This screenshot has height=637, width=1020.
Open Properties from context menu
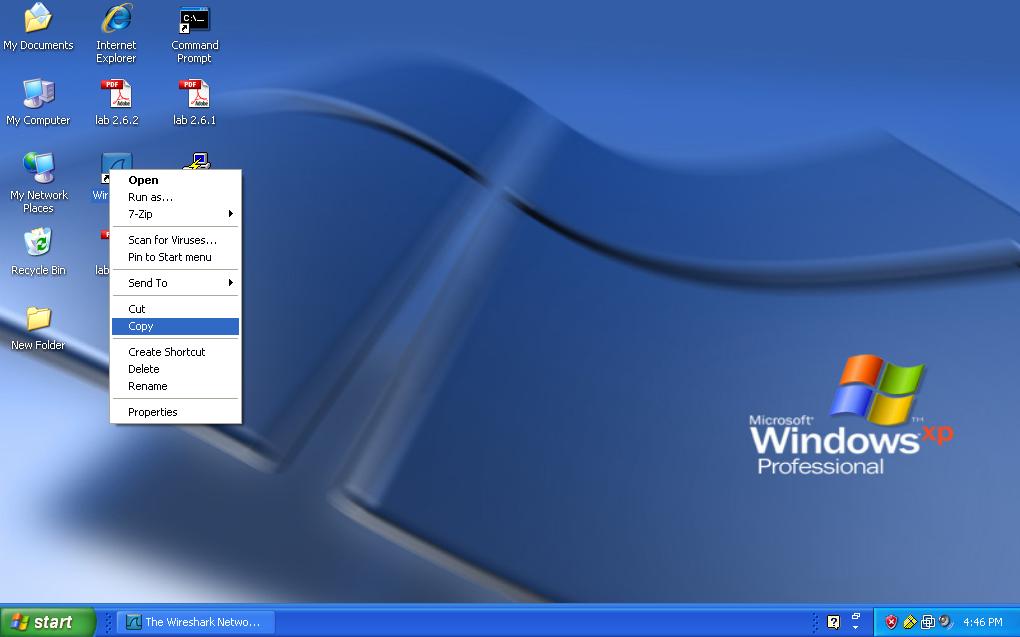point(175,412)
